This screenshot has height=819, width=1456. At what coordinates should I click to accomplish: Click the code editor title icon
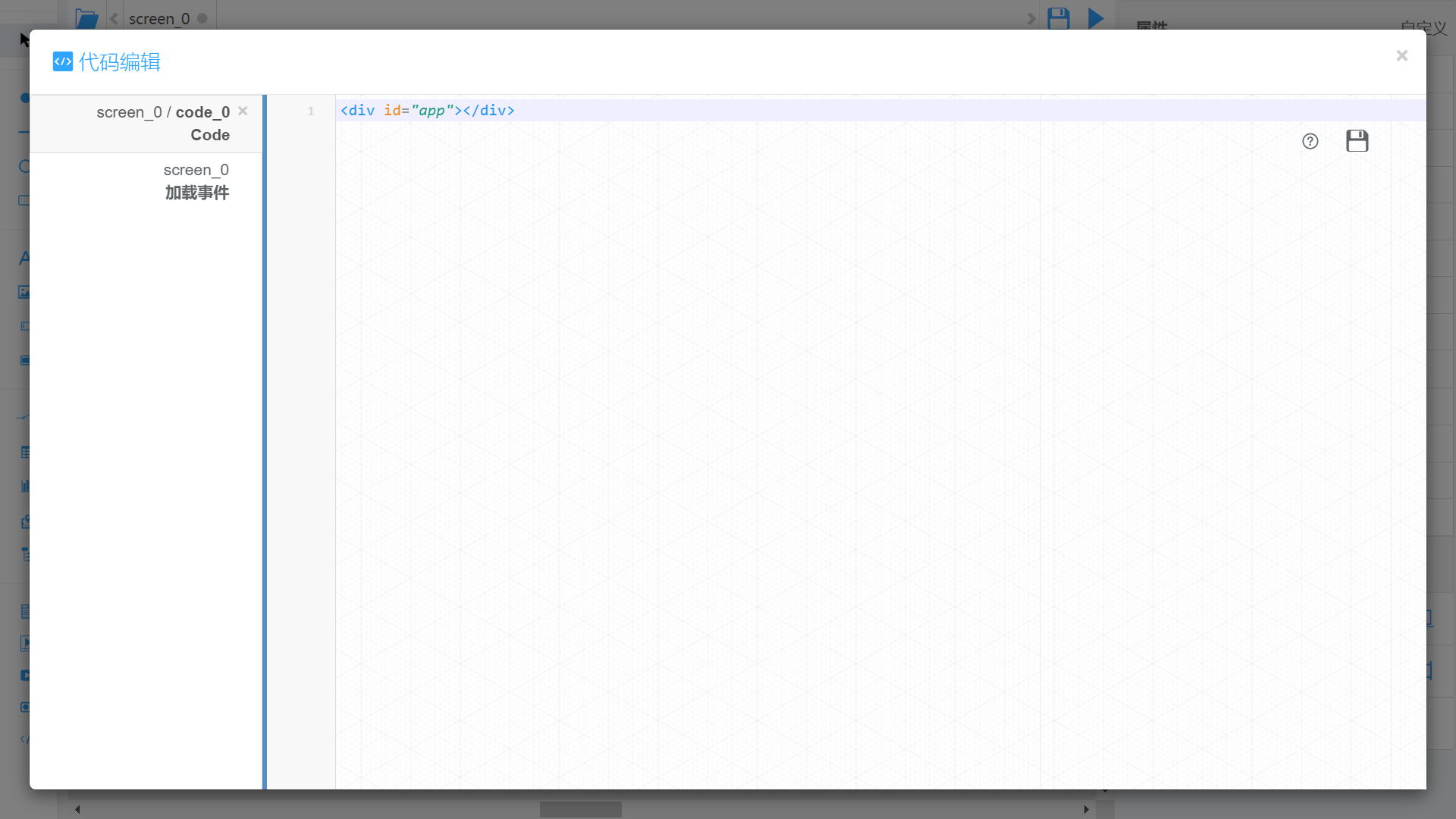coord(63,61)
